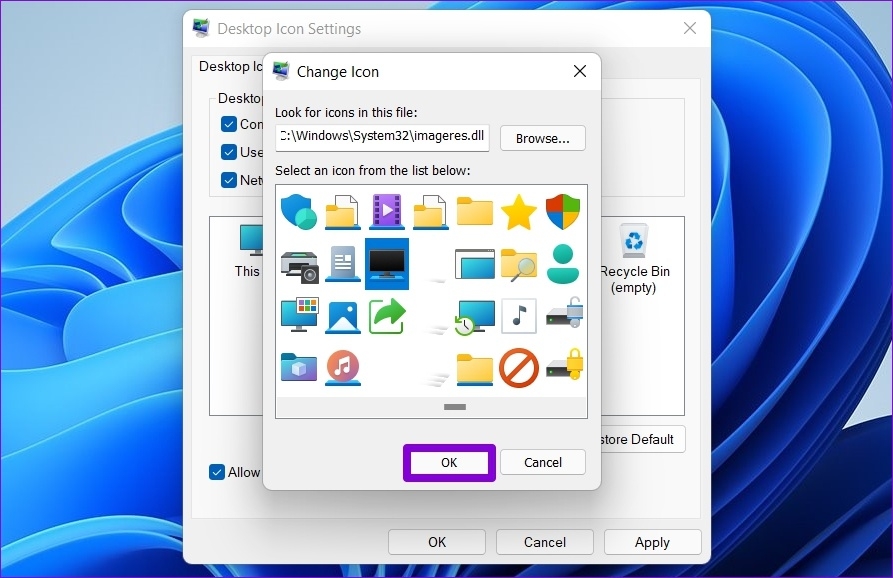This screenshot has height=578, width=893.
Task: Select the blue security shield icon
Action: point(298,212)
